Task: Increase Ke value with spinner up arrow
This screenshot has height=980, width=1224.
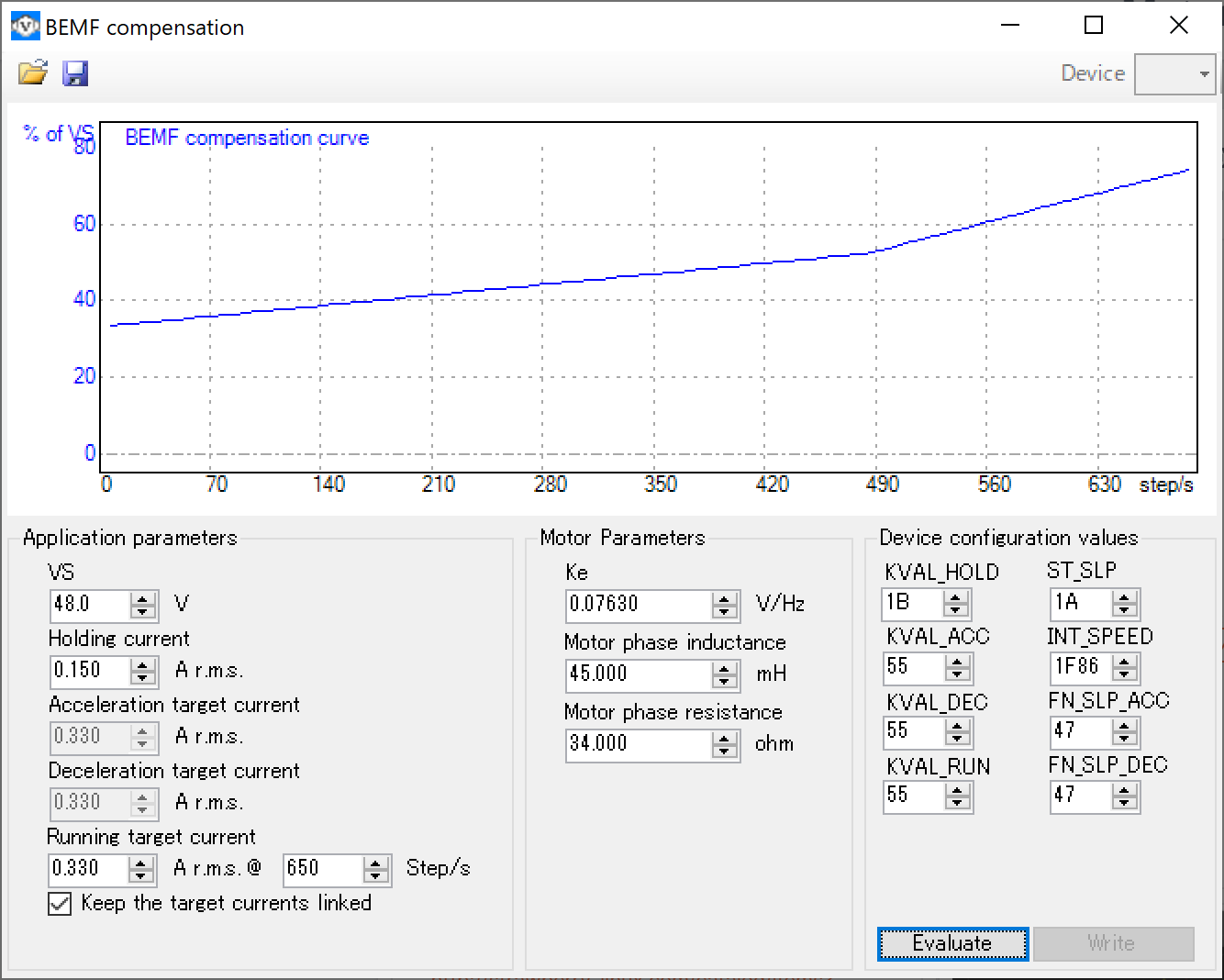Action: point(725,598)
